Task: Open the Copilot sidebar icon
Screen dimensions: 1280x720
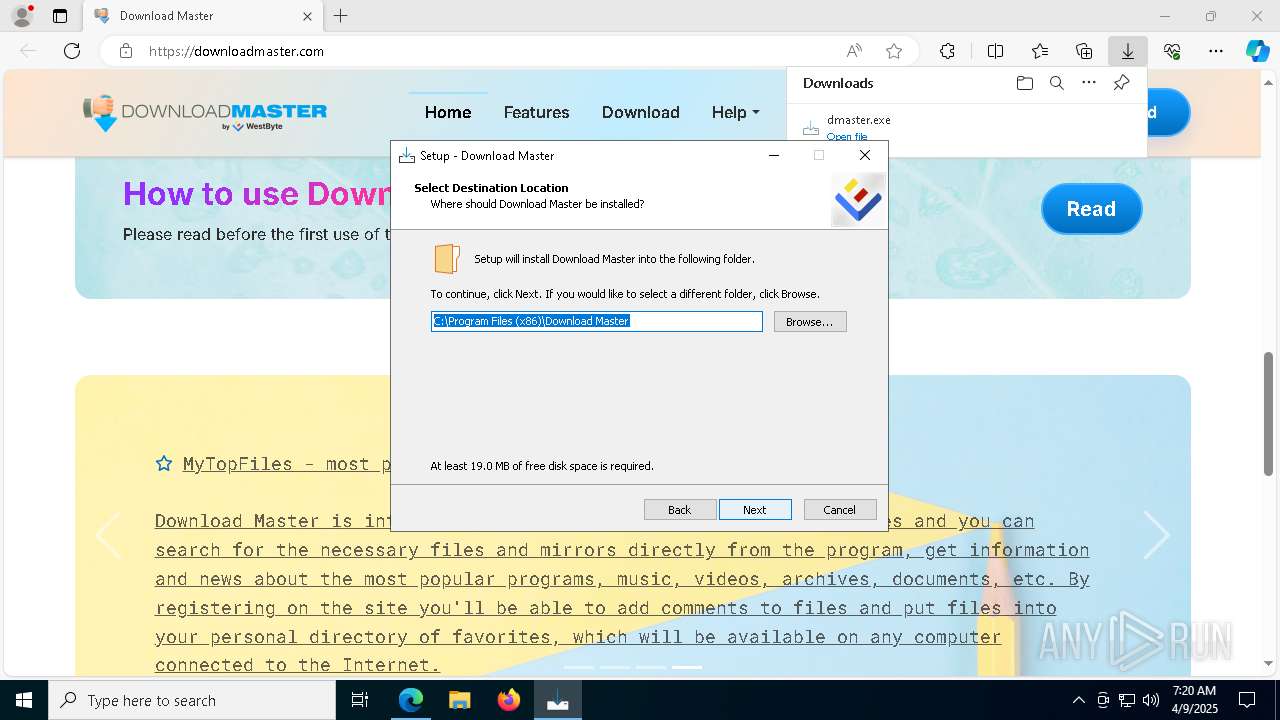Action: (1257, 51)
